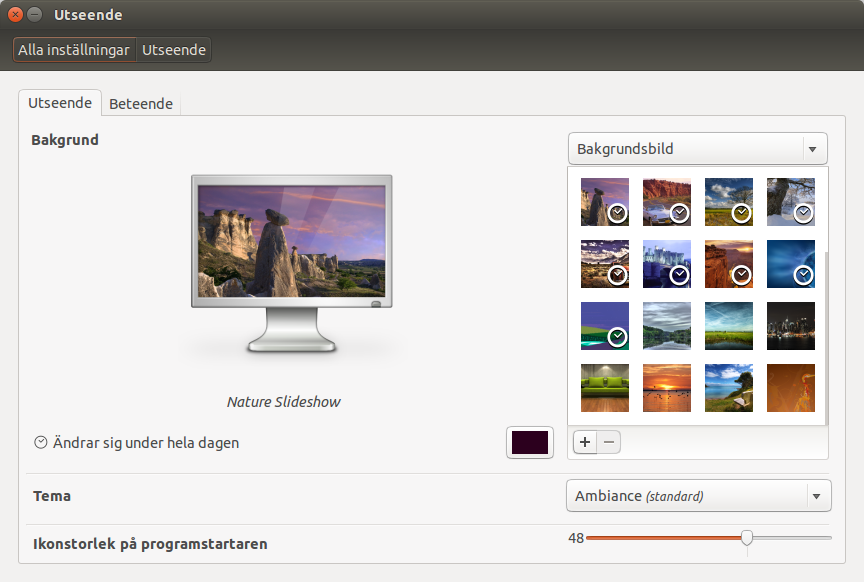This screenshot has height=582, width=864.
Task: Click the Tema label
Action: coord(52,496)
